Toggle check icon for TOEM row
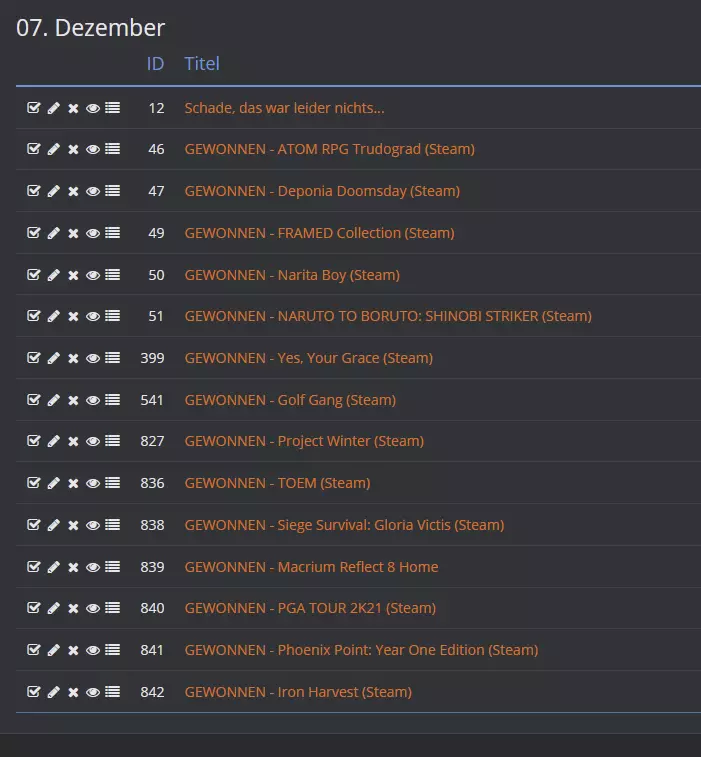 [x=33, y=482]
